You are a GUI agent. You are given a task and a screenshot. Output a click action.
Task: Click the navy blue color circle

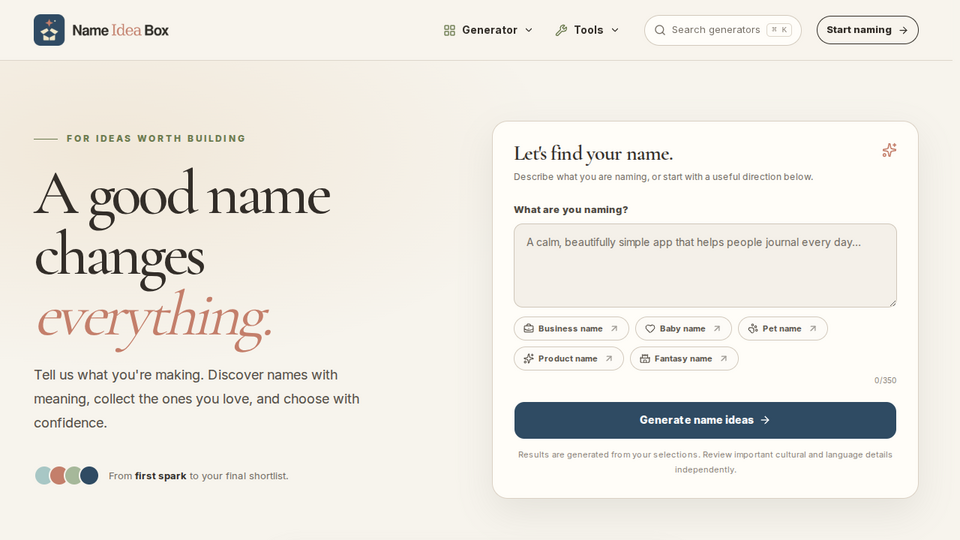(x=89, y=476)
